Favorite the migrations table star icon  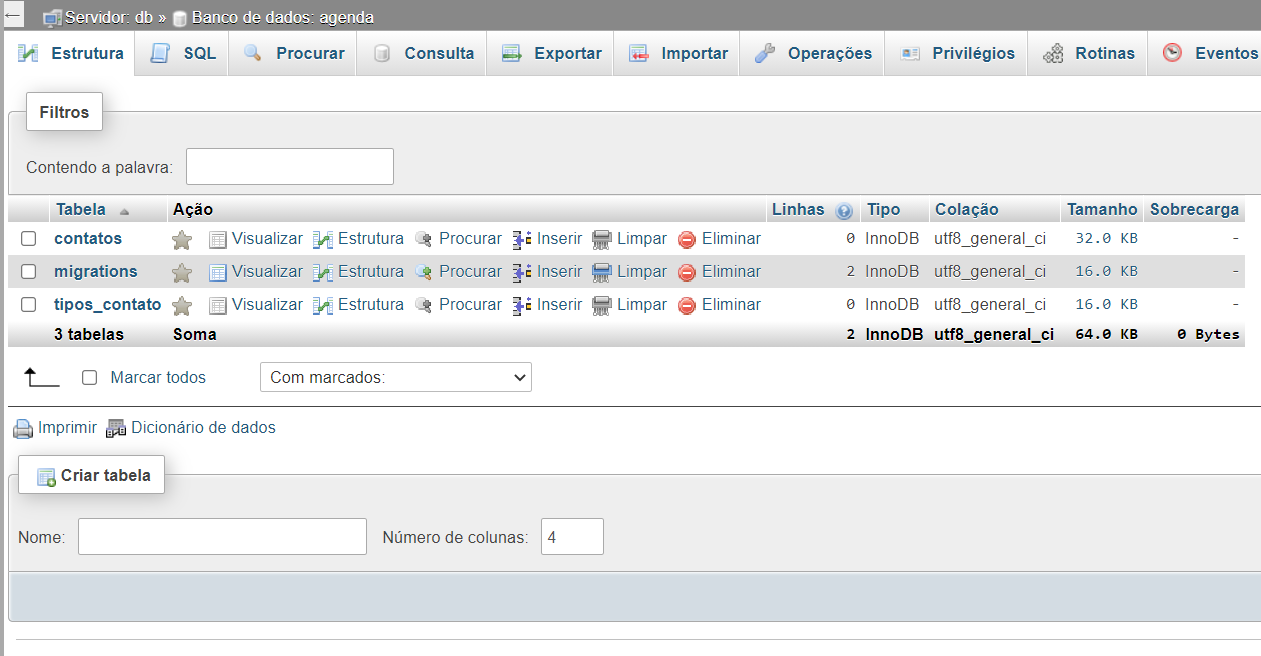(x=181, y=273)
